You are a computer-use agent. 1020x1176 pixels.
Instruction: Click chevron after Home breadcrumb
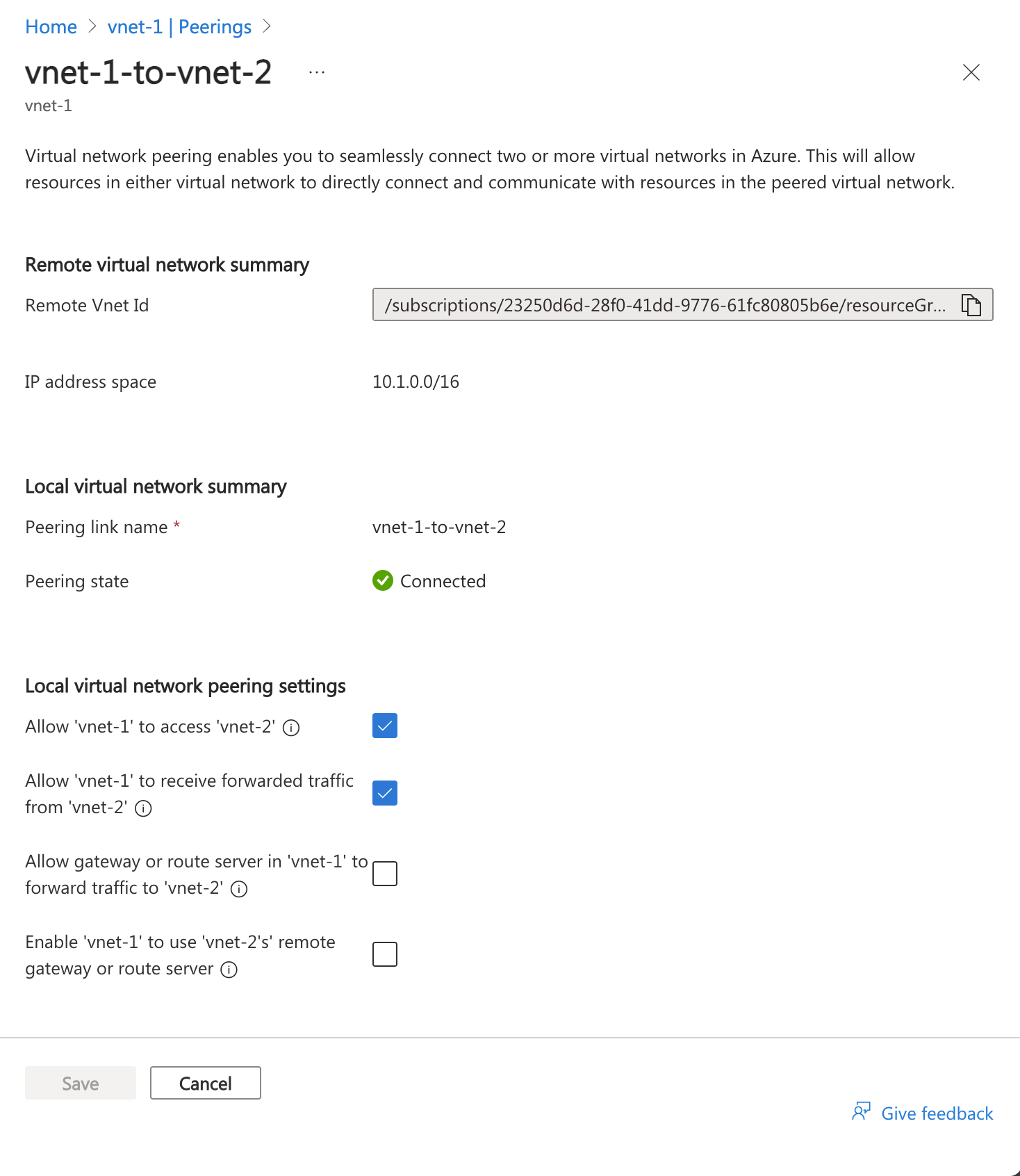pos(92,26)
